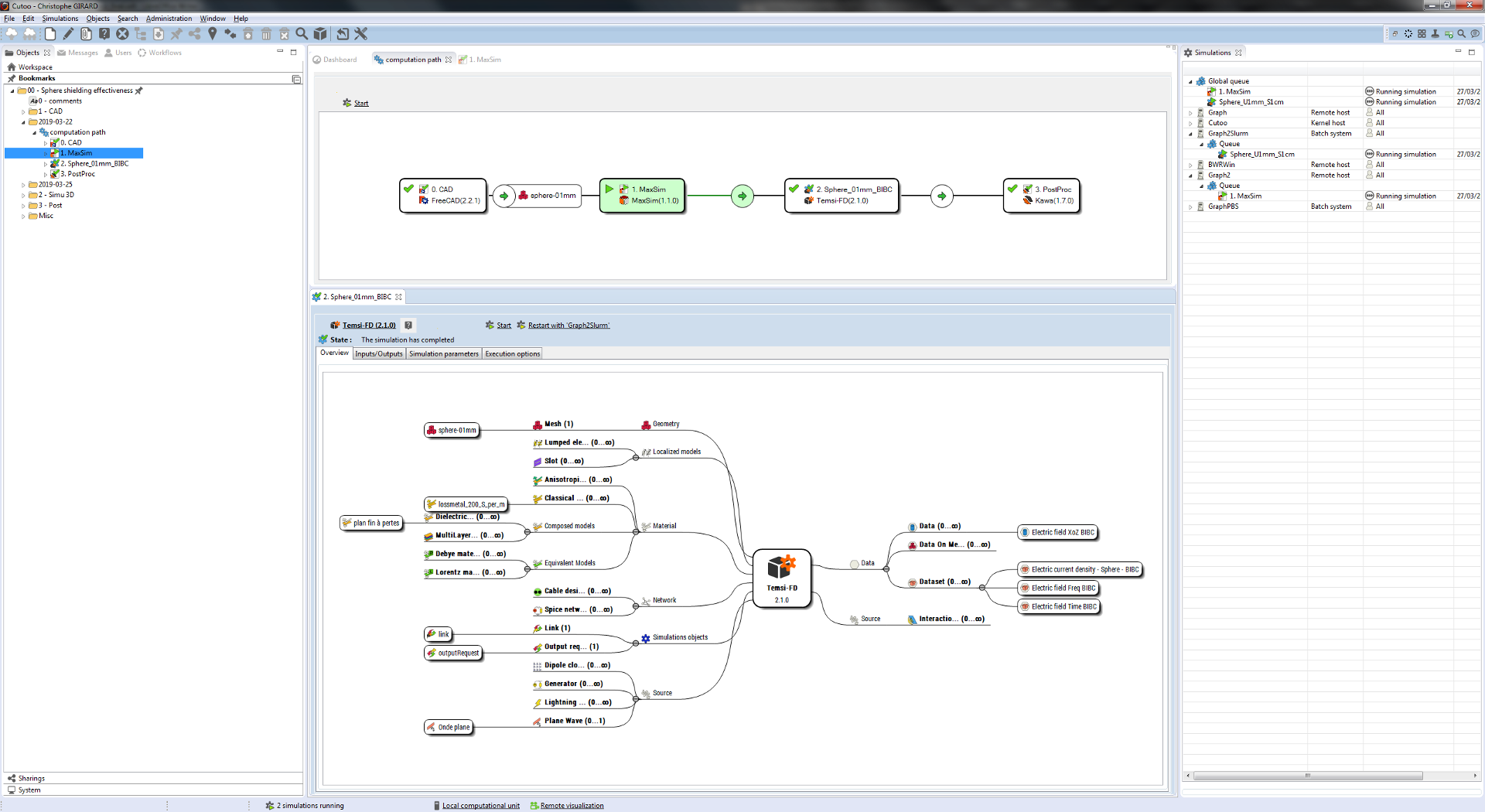Close the 2. Sphere_01mm_BIBC editor tab
This screenshot has height=812, width=1485.
click(398, 297)
